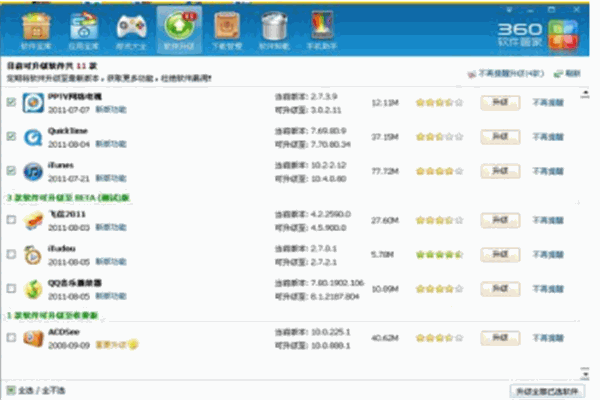This screenshot has width=600, height=400.
Task: Click the scrollbar up arrow
Action: (585, 94)
